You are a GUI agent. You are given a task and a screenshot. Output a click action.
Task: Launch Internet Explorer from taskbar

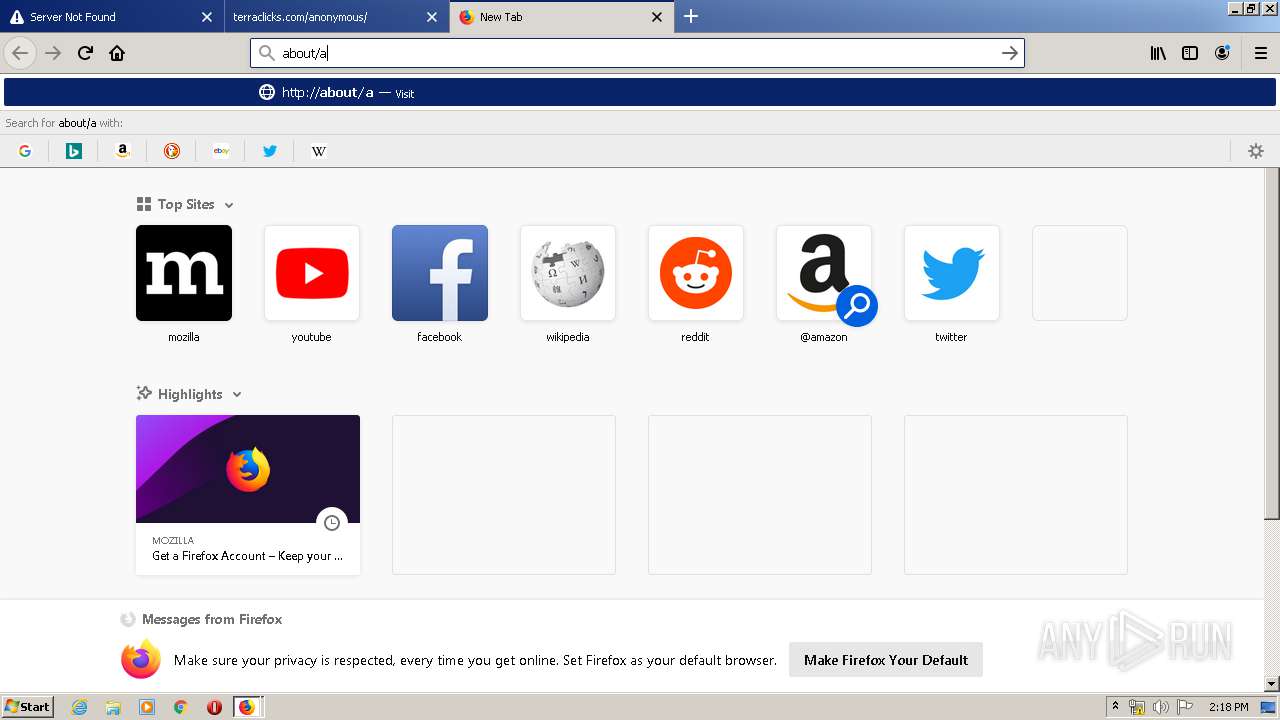(x=80, y=707)
